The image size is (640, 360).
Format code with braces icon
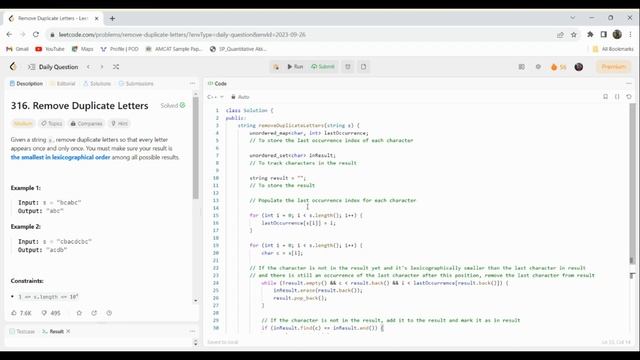617,97
